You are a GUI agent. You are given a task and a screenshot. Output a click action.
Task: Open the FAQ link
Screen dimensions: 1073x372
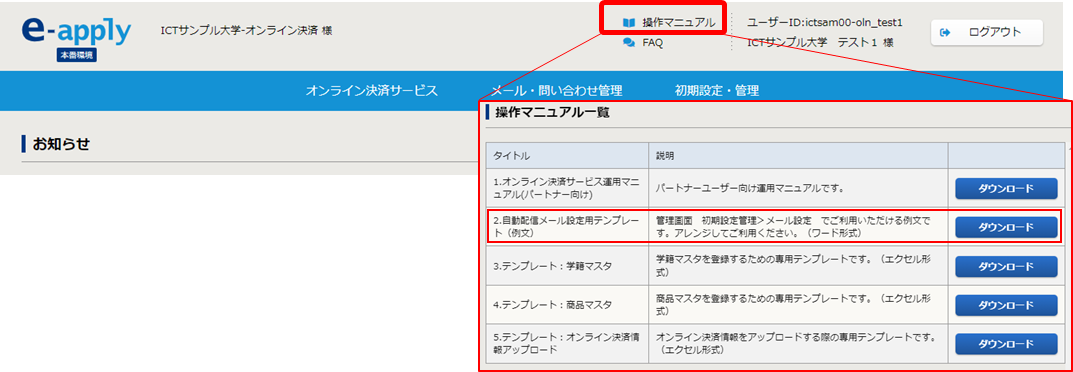[x=652, y=42]
